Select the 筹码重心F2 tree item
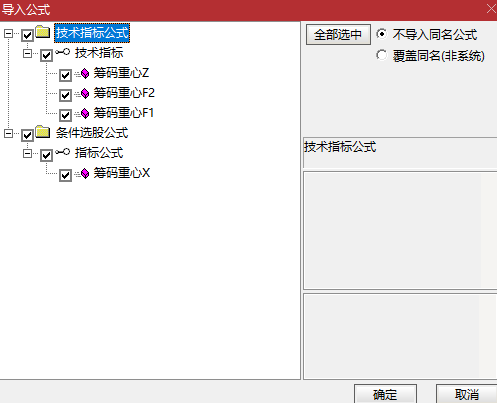This screenshot has height=403, width=497. [124, 93]
